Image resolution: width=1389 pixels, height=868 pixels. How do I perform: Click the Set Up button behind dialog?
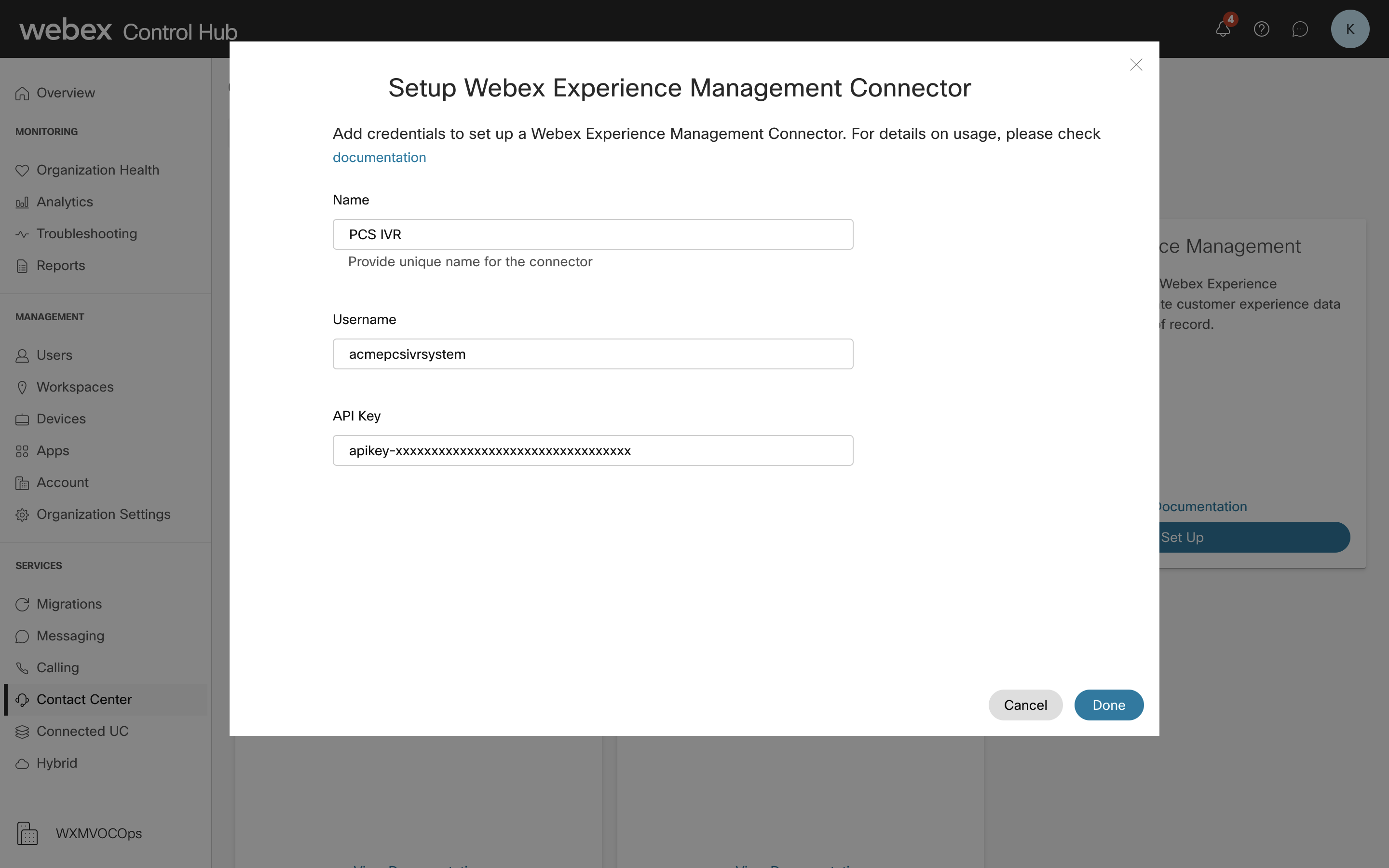tap(1254, 537)
